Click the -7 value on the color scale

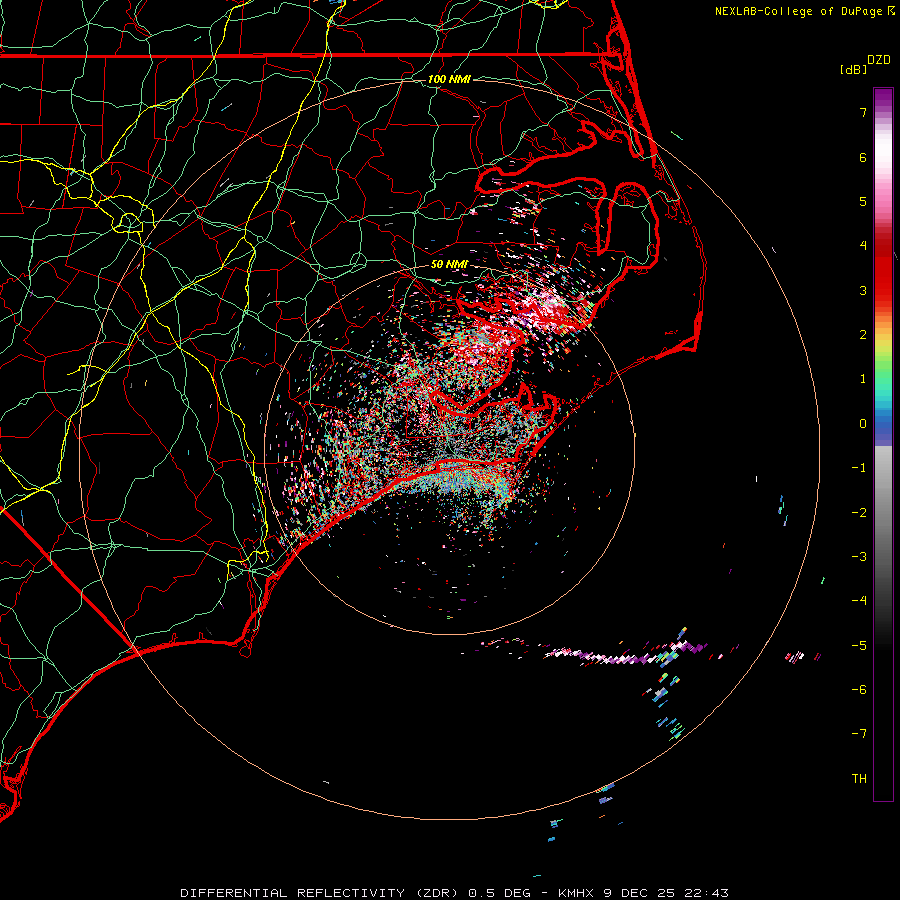[x=859, y=734]
